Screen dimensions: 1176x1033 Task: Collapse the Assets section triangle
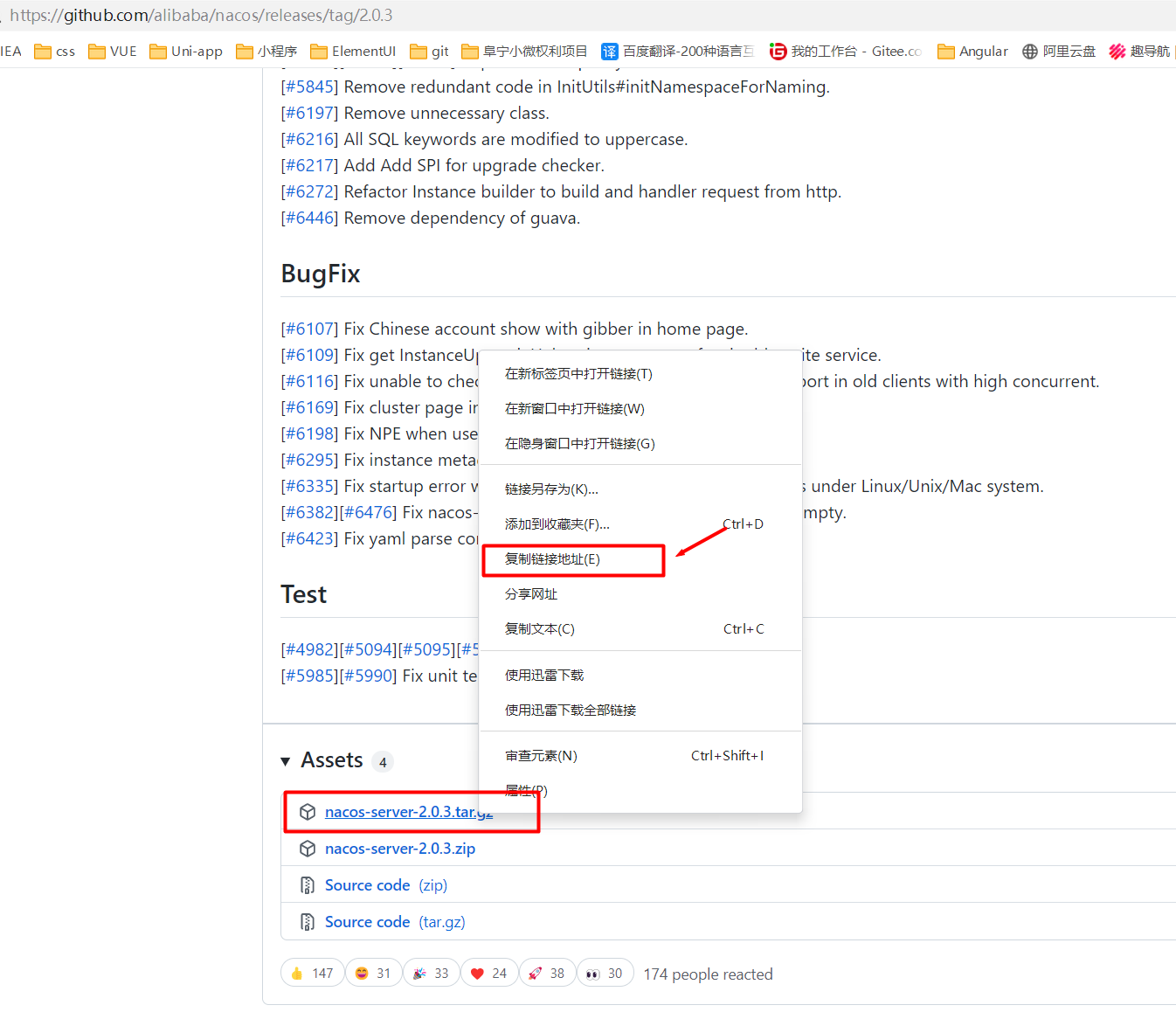286,761
